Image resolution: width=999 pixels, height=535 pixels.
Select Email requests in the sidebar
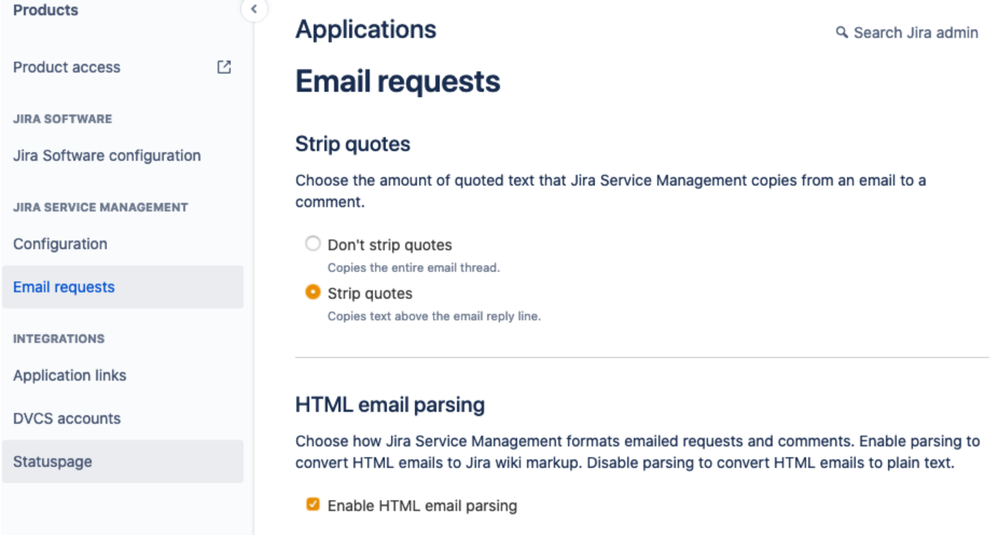point(122,287)
